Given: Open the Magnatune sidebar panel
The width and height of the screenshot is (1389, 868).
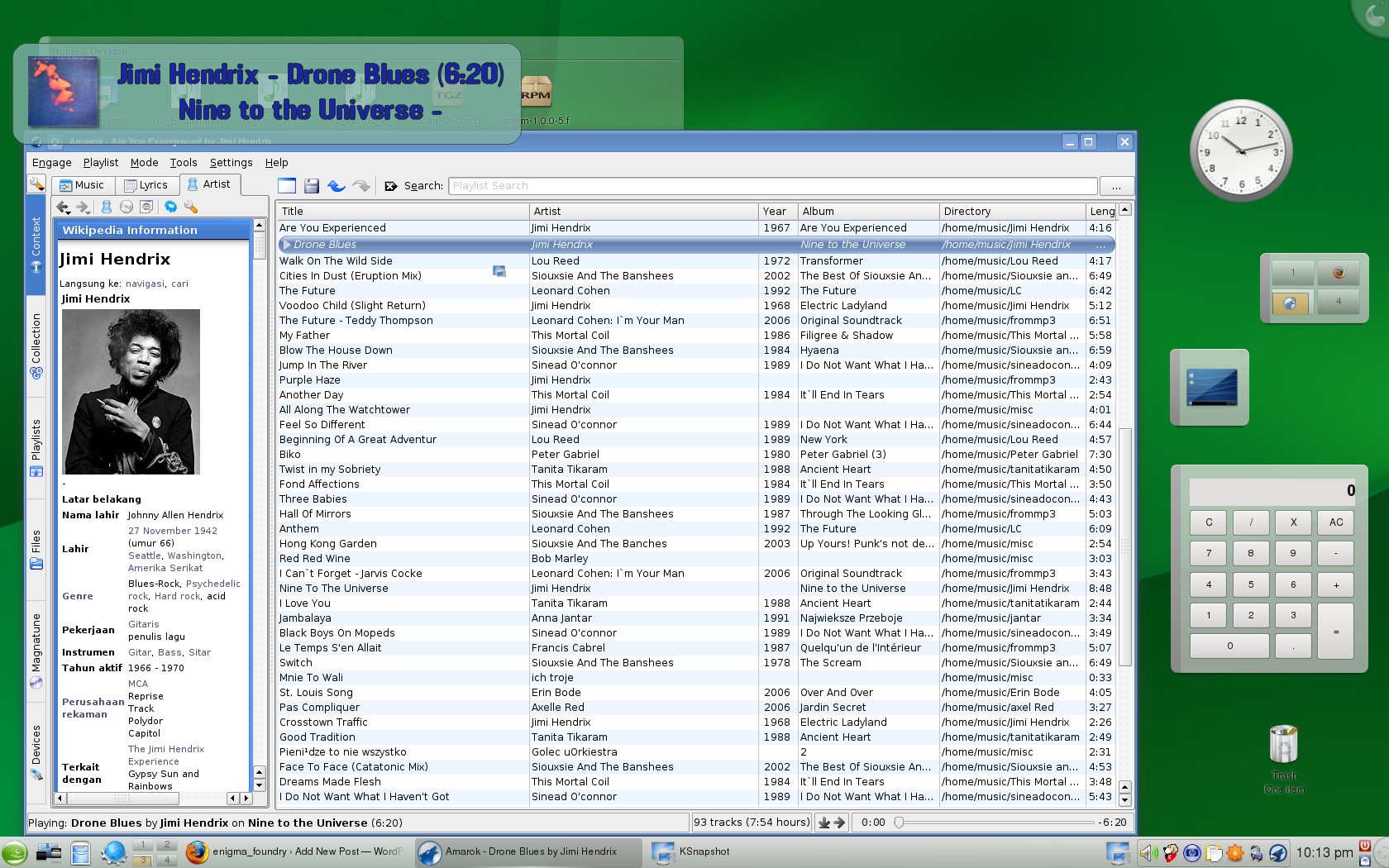Looking at the screenshot, I should point(36,651).
